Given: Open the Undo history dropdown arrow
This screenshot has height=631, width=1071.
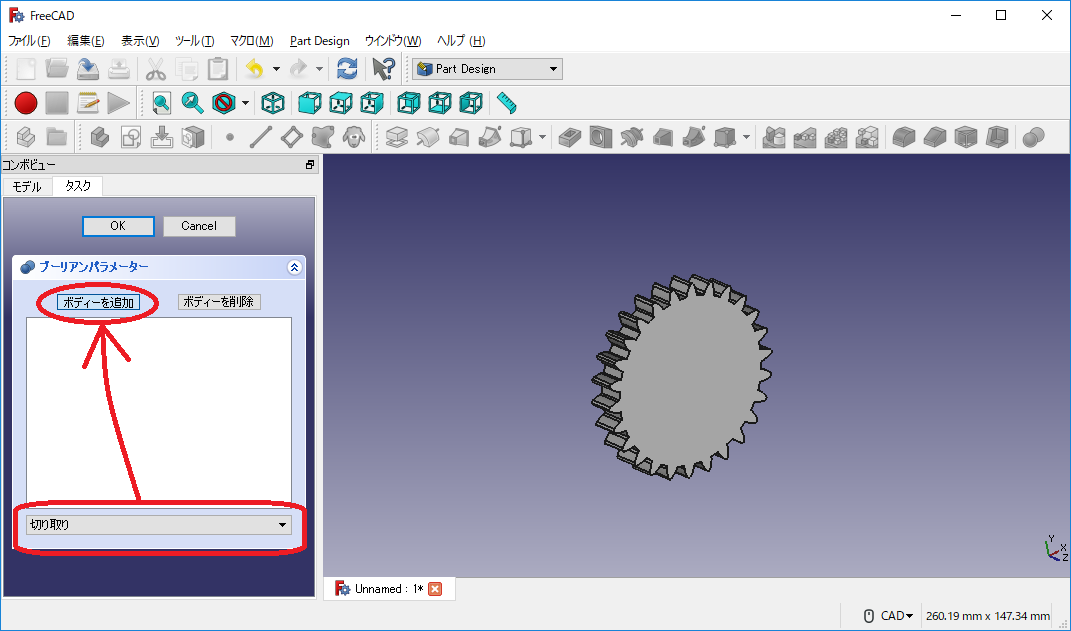Looking at the screenshot, I should pyautogui.click(x=276, y=69).
